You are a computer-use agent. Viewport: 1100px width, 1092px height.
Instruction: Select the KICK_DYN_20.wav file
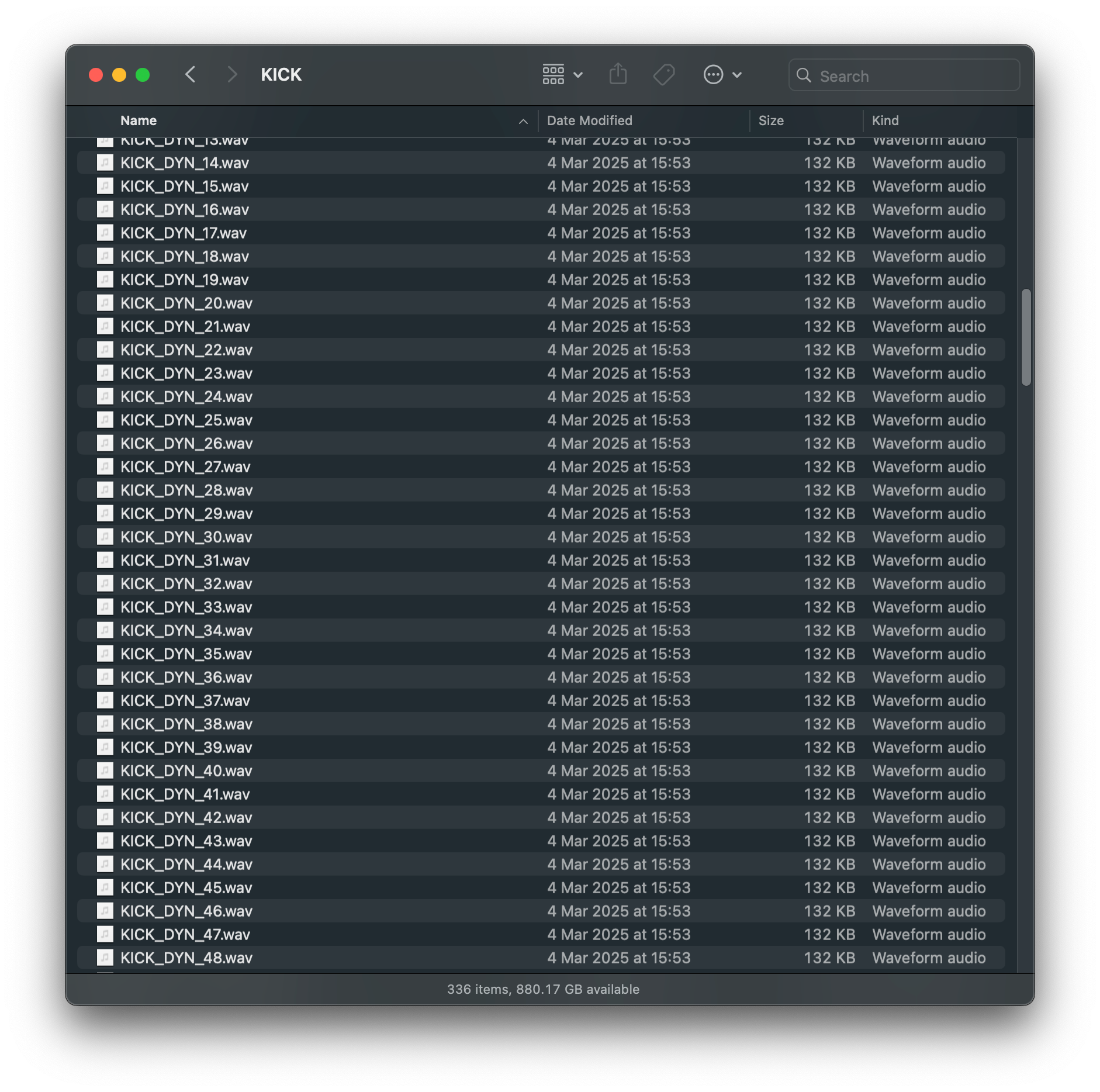pyautogui.click(x=186, y=303)
